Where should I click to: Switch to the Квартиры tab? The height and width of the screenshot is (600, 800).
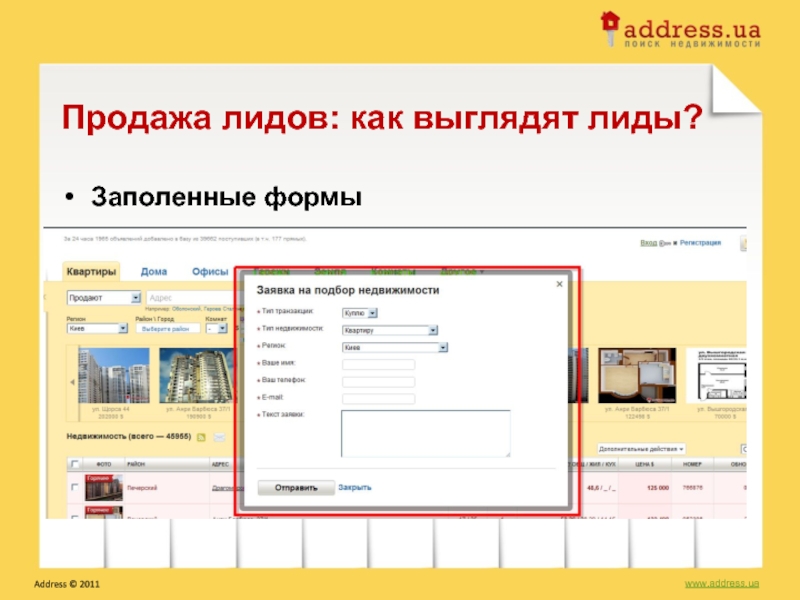(x=91, y=271)
